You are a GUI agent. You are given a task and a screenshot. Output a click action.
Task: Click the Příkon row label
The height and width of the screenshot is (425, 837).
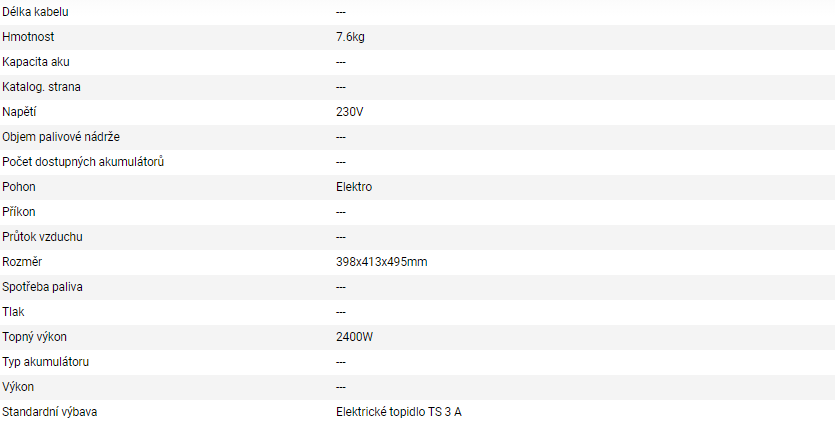pos(20,212)
